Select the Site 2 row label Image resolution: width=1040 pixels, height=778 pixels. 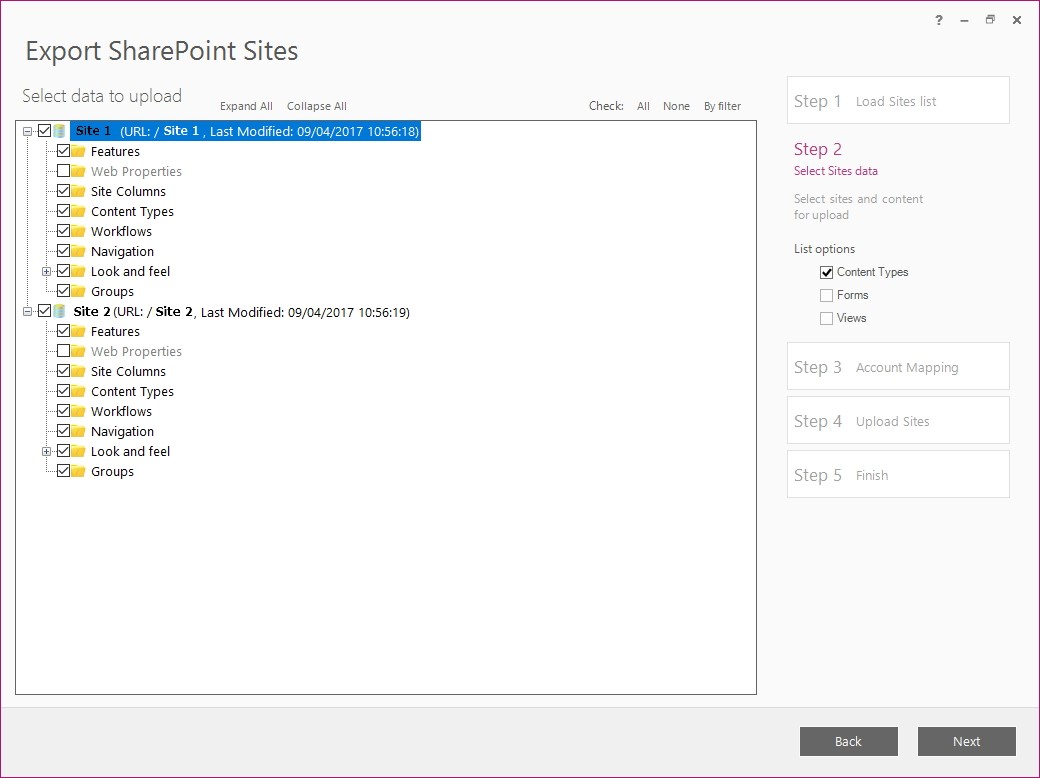point(241,312)
